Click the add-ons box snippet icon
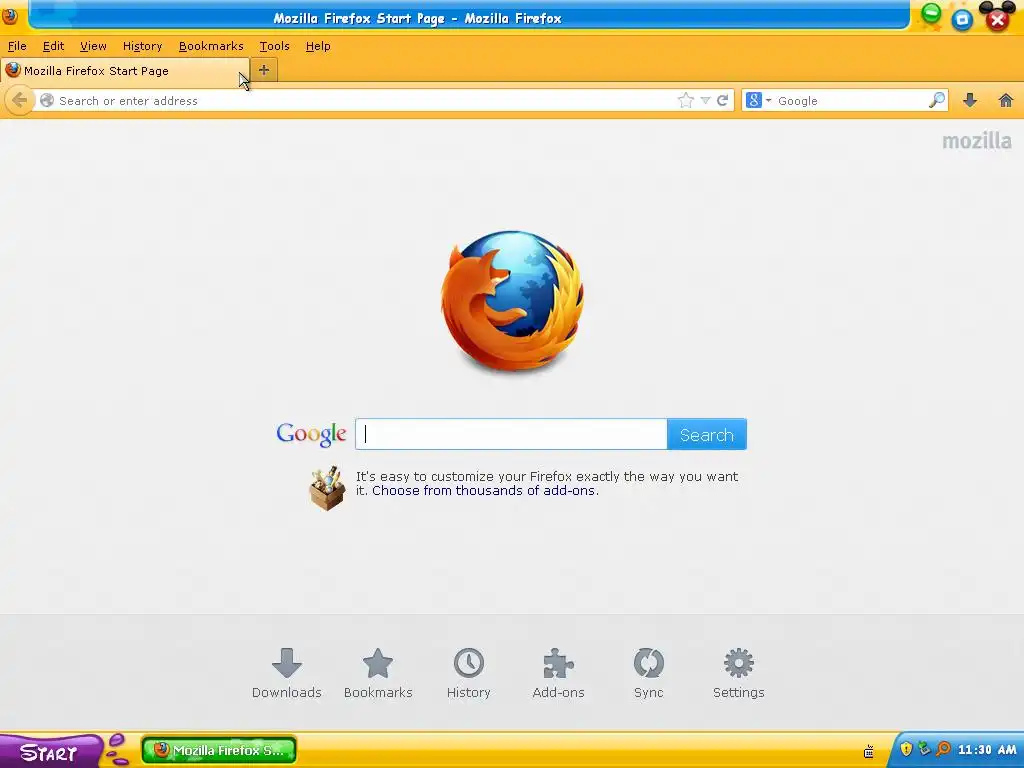The width and height of the screenshot is (1024, 768). [327, 488]
